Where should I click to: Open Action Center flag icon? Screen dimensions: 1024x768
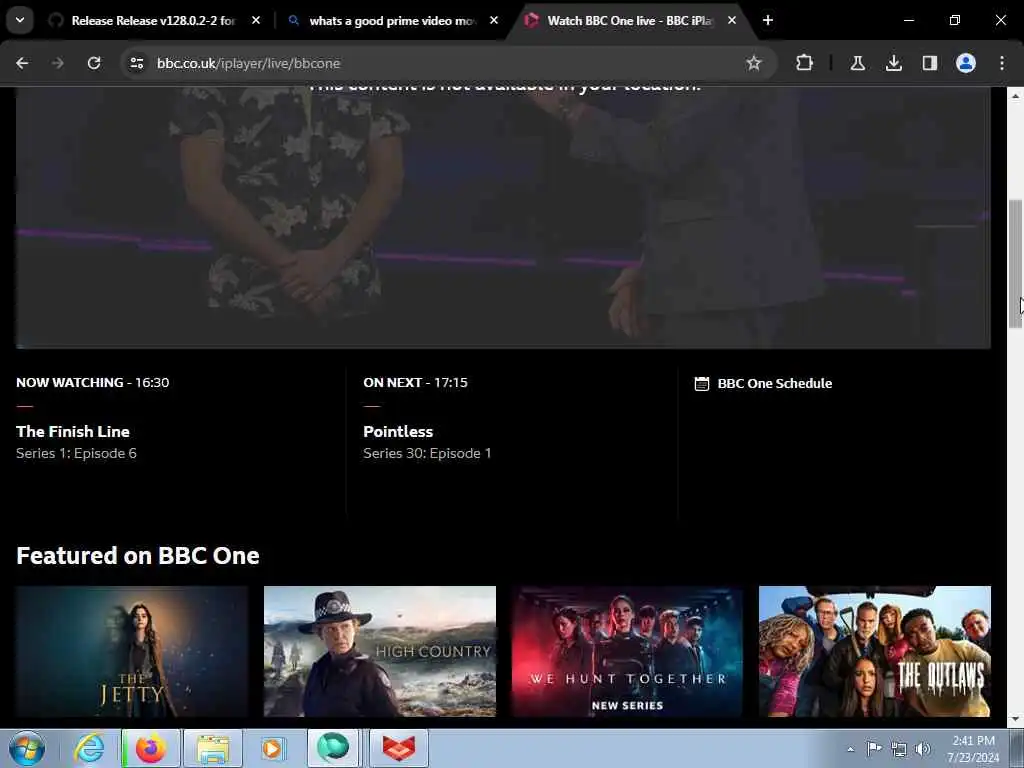(874, 749)
